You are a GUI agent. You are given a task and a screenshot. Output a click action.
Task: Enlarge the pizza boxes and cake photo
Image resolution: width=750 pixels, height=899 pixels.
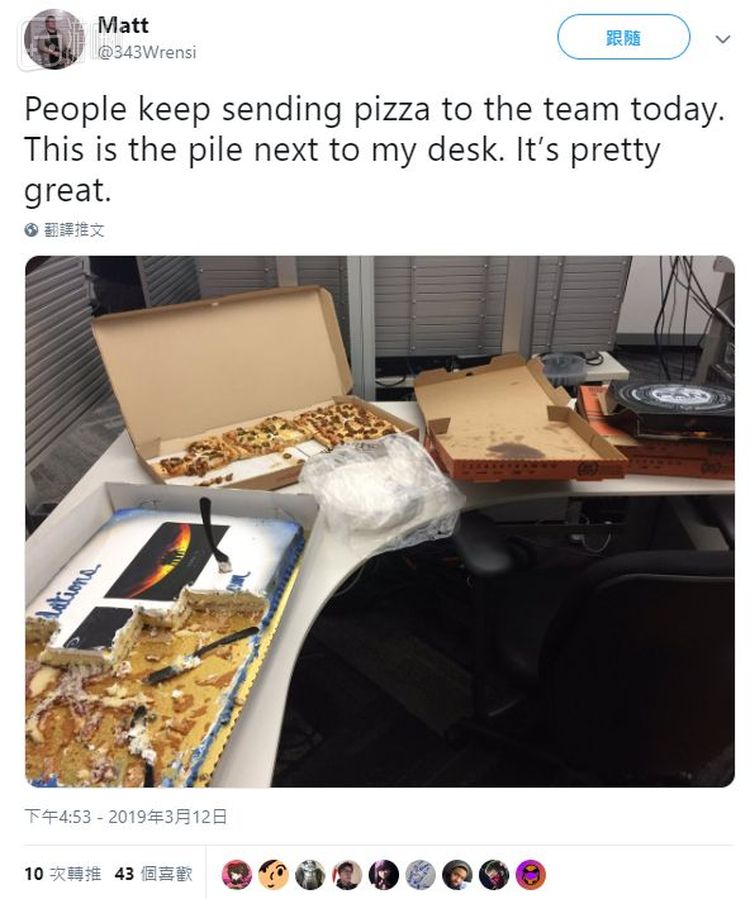click(x=380, y=521)
